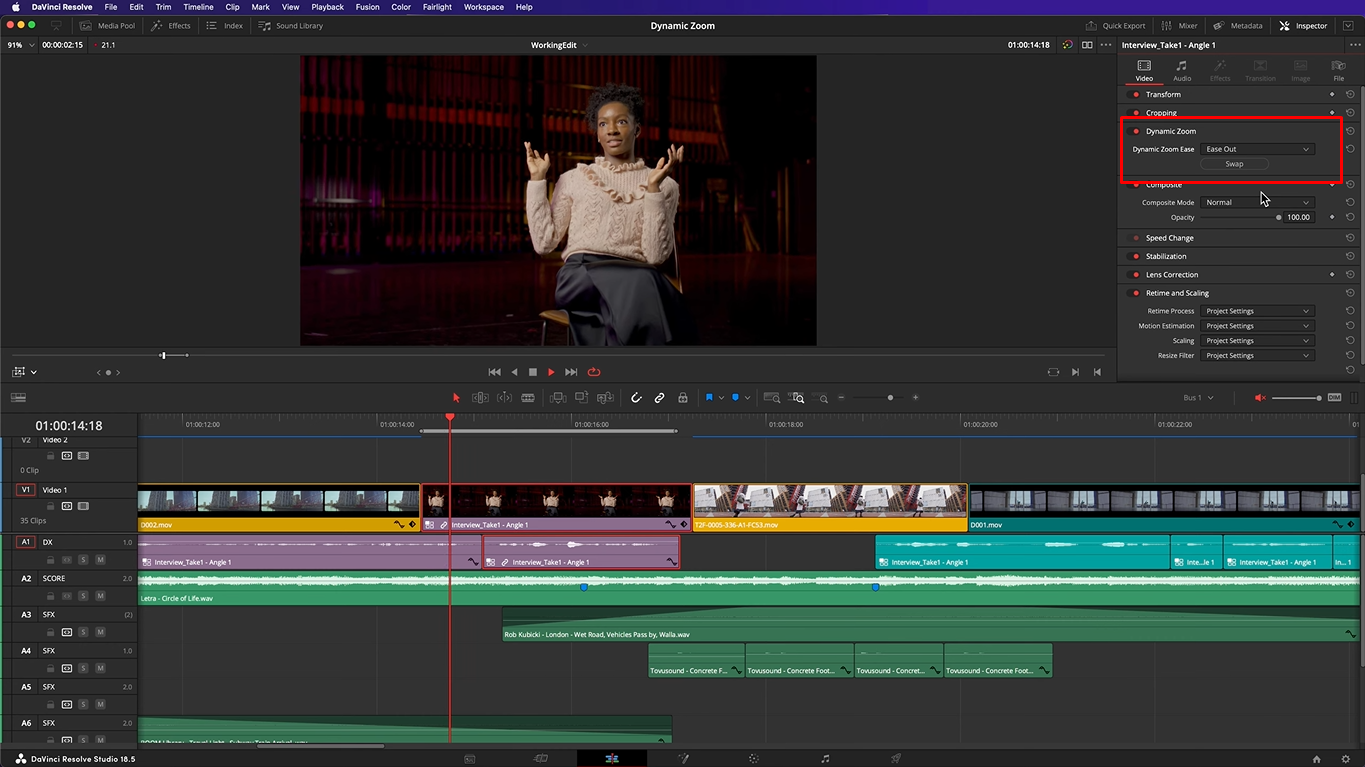The height and width of the screenshot is (767, 1365).
Task: Select the Trim Edit mode tool
Action: [479, 397]
